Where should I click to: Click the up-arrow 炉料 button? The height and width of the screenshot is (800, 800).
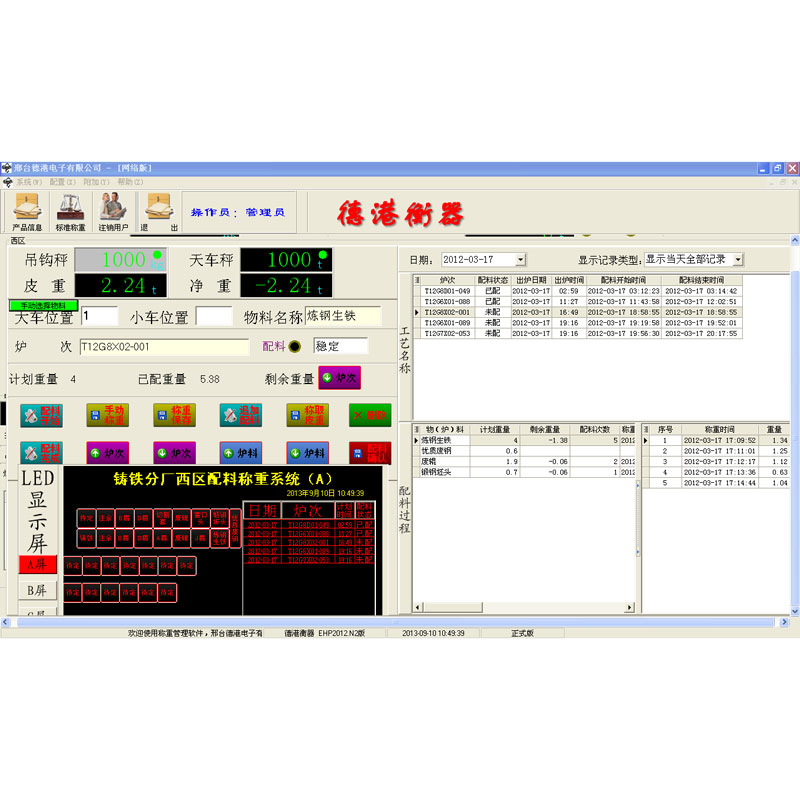pyautogui.click(x=241, y=453)
